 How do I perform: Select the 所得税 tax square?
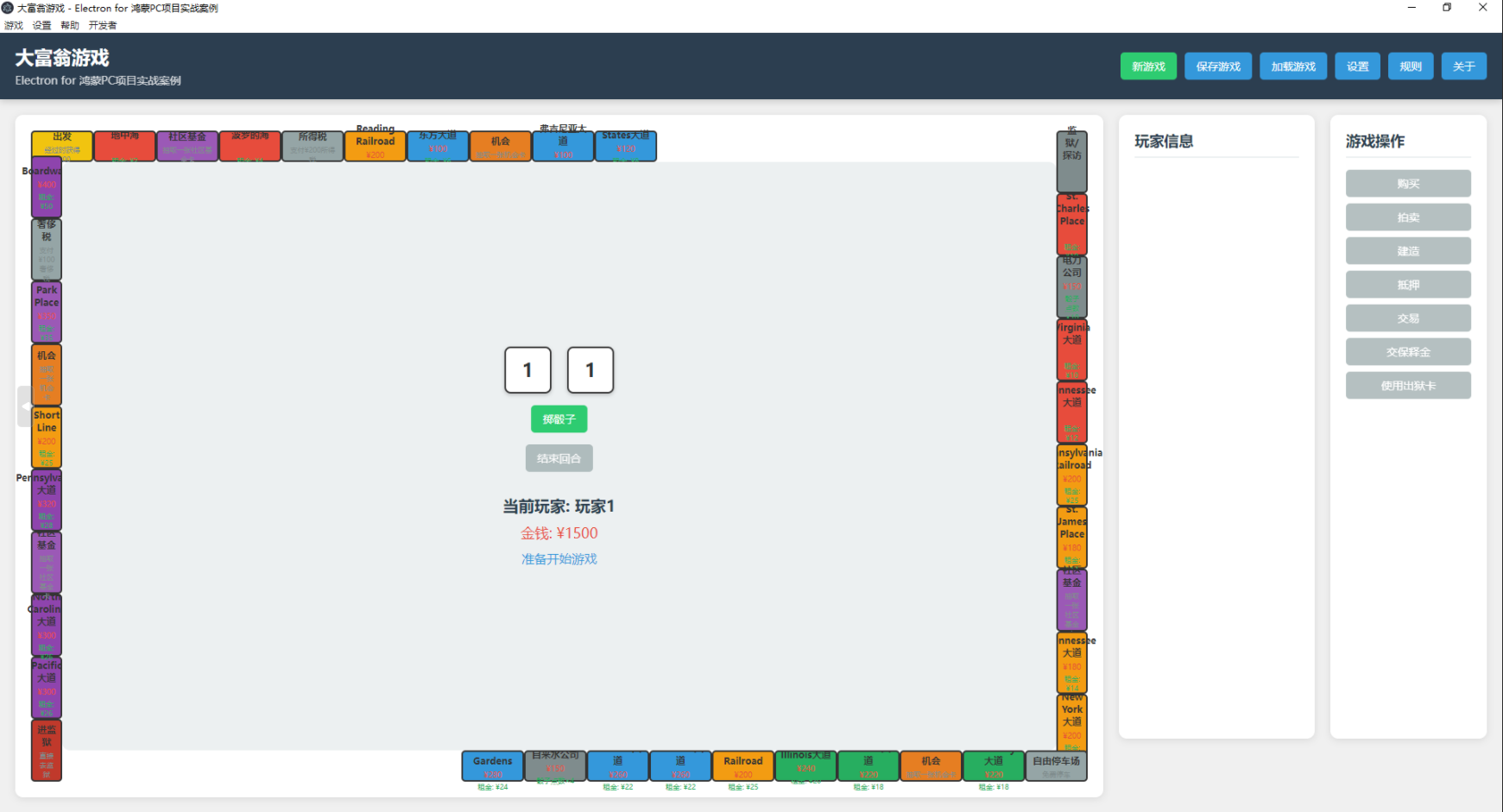[313, 146]
